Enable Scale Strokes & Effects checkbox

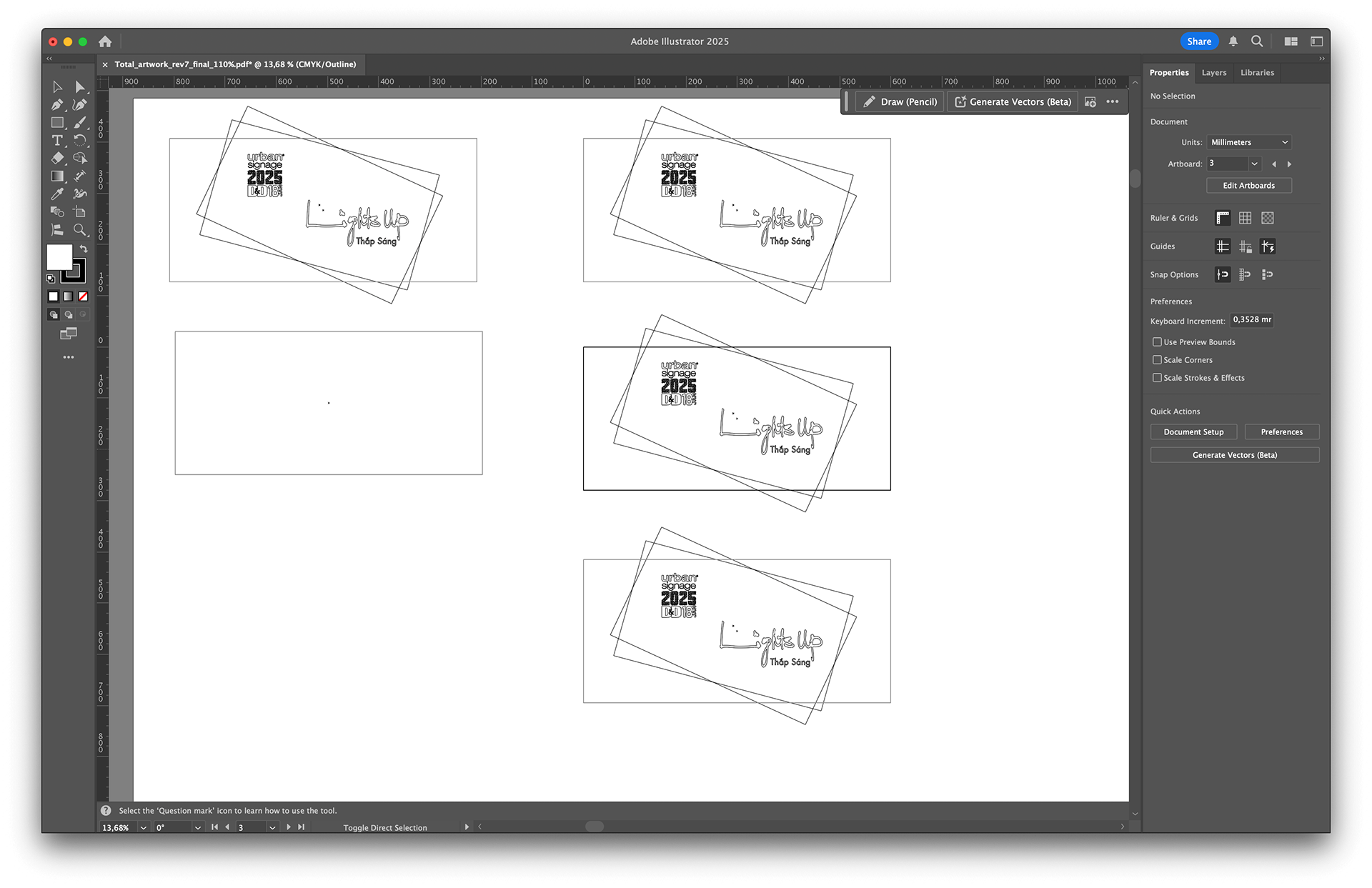pyautogui.click(x=1157, y=378)
